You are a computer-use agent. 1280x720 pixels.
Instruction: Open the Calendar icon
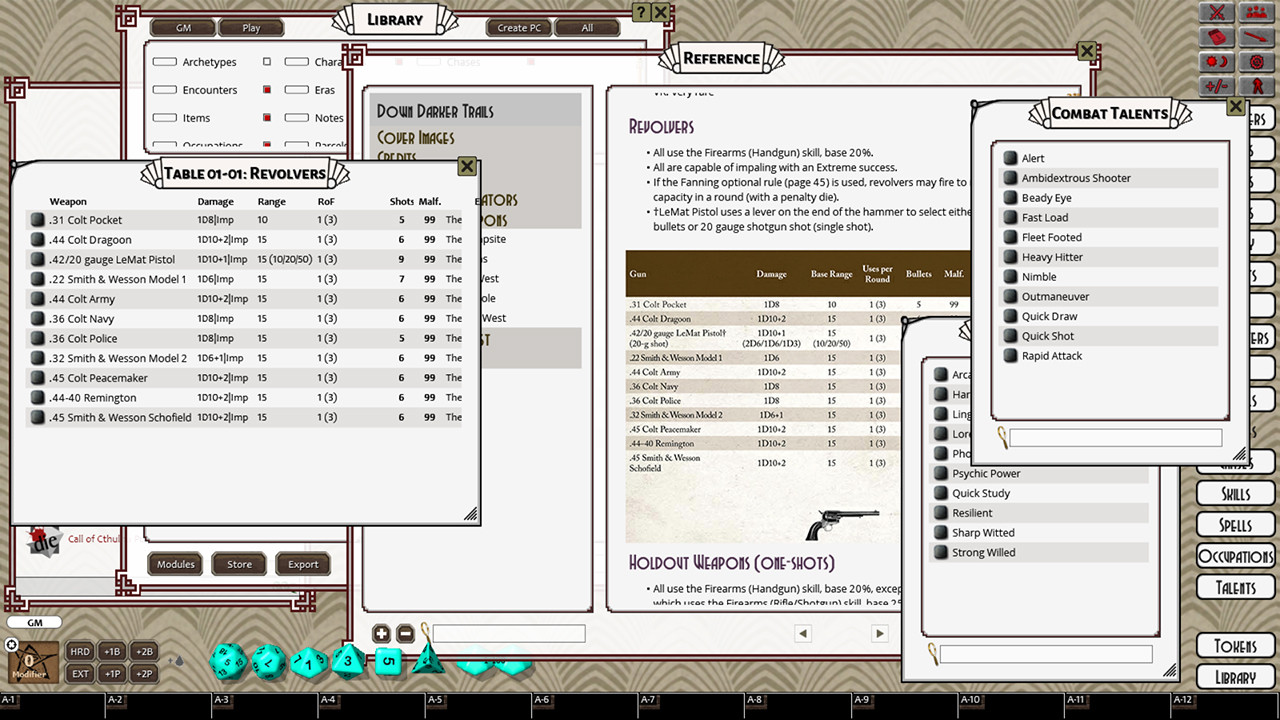1216,37
